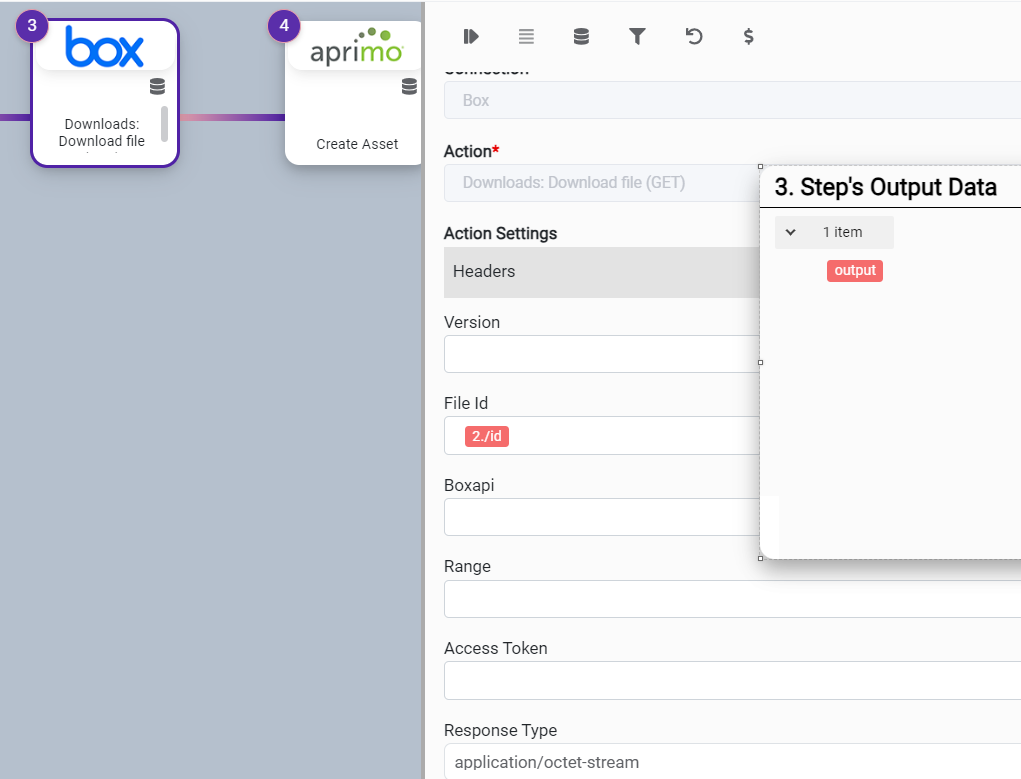Click the undo reset arrow icon

(x=693, y=37)
